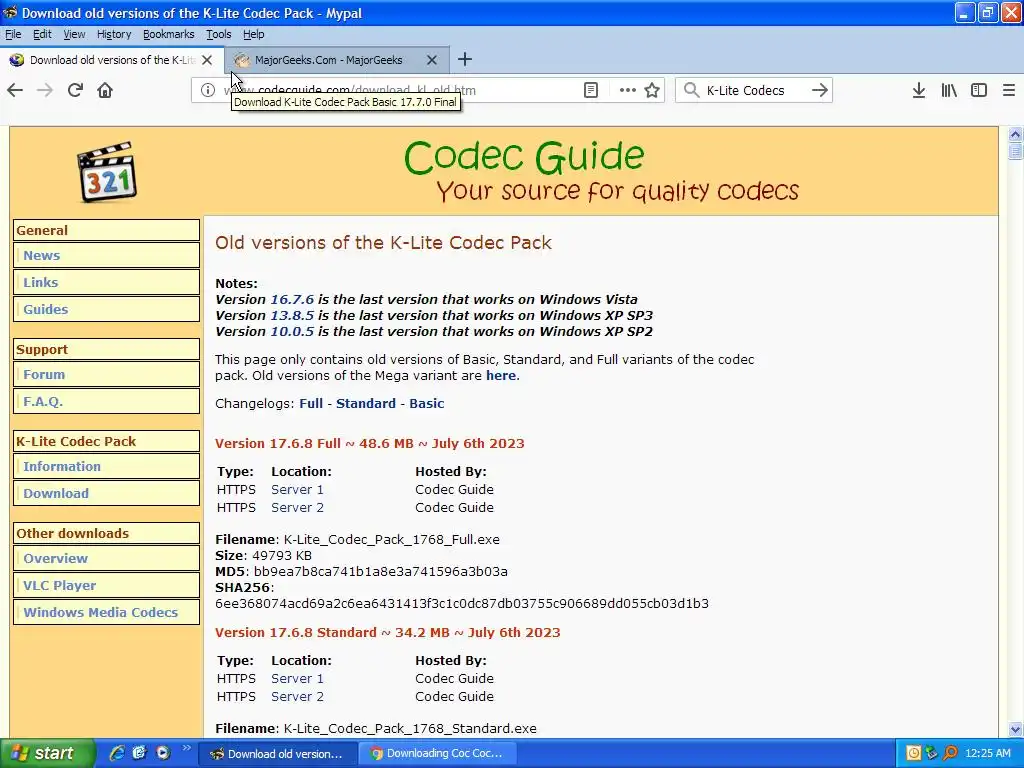The height and width of the screenshot is (768, 1024).
Task: Open page actions three-dot menu
Action: [628, 90]
